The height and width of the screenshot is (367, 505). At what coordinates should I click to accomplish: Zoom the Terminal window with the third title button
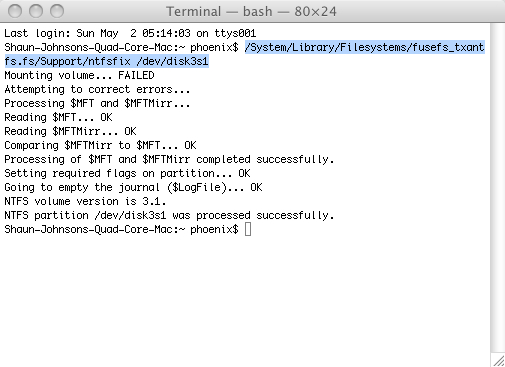click(x=57, y=11)
